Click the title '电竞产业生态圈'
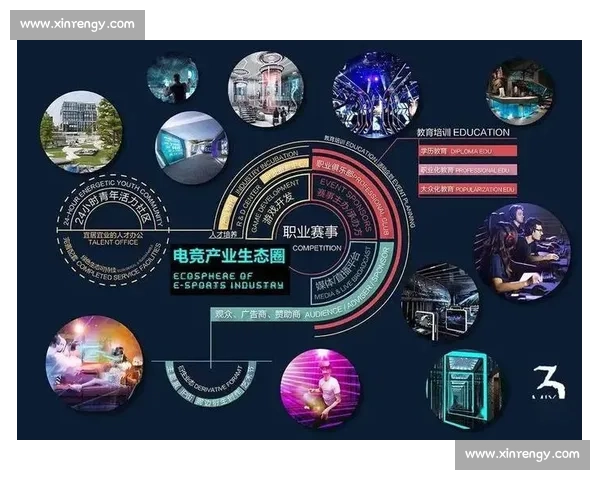 pos(229,256)
